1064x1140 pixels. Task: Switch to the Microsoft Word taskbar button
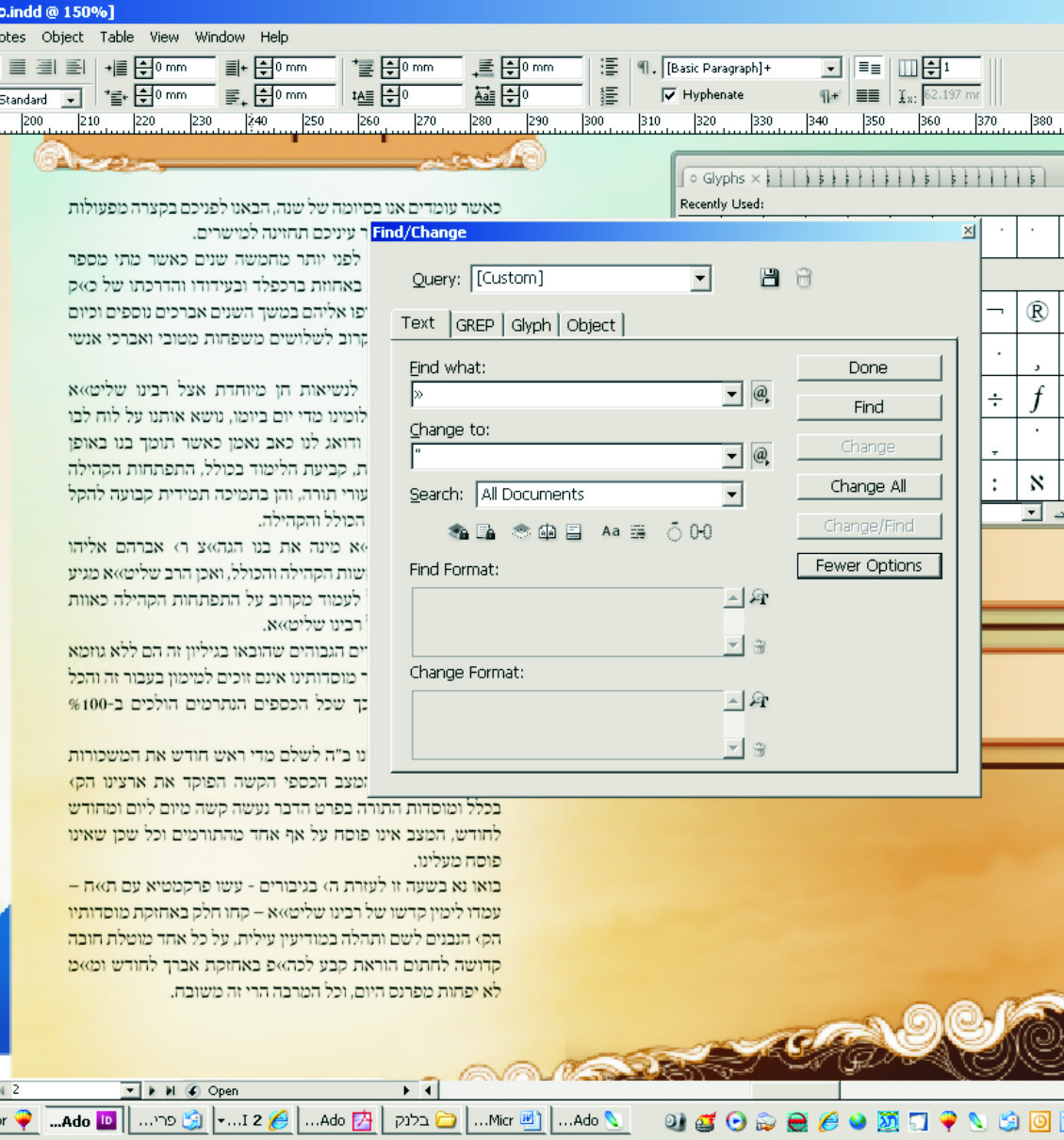(507, 1120)
